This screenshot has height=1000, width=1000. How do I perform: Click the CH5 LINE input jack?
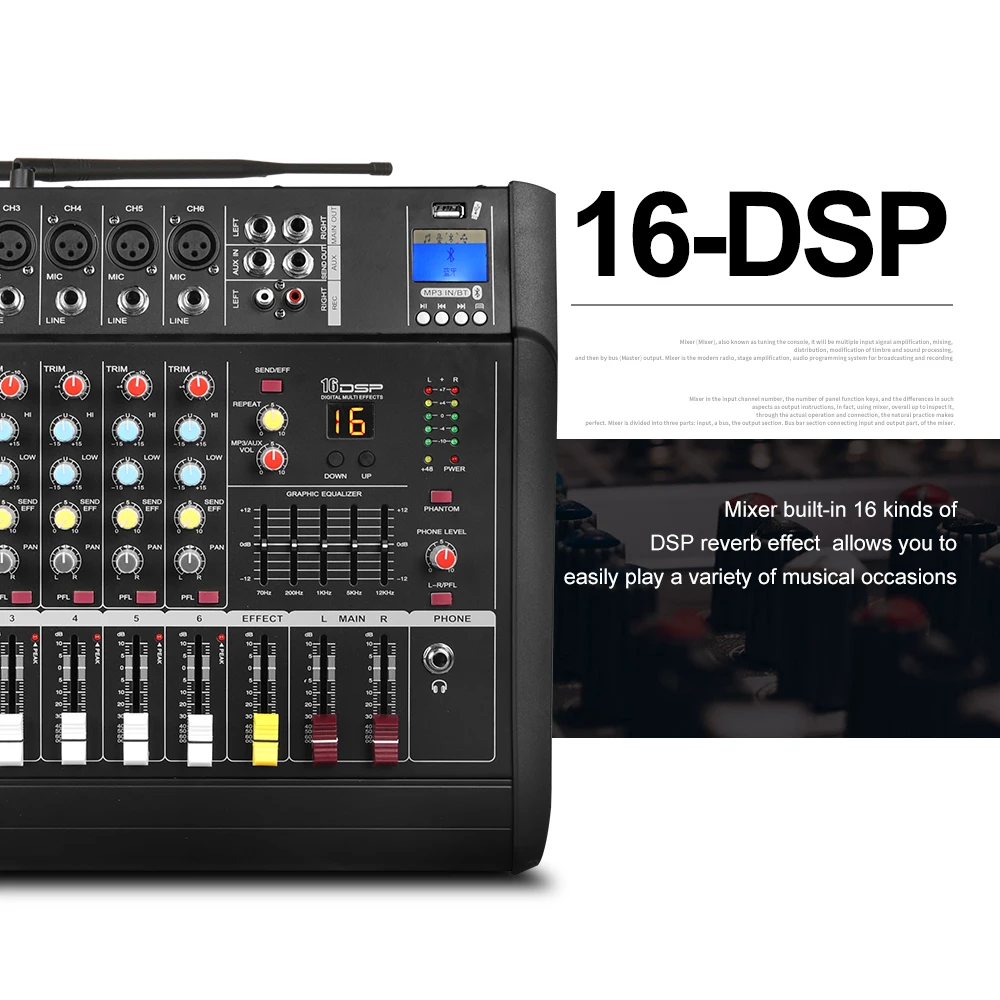pyautogui.click(x=133, y=300)
